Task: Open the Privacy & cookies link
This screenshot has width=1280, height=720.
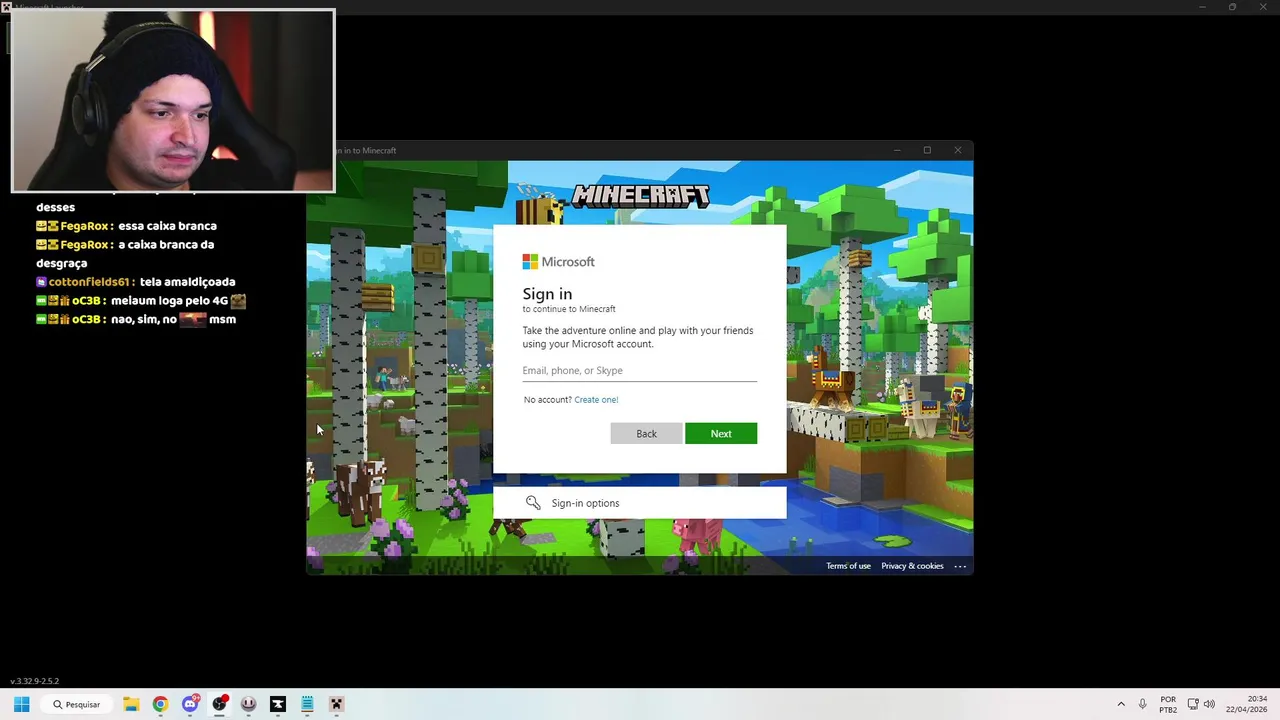Action: coord(912,566)
